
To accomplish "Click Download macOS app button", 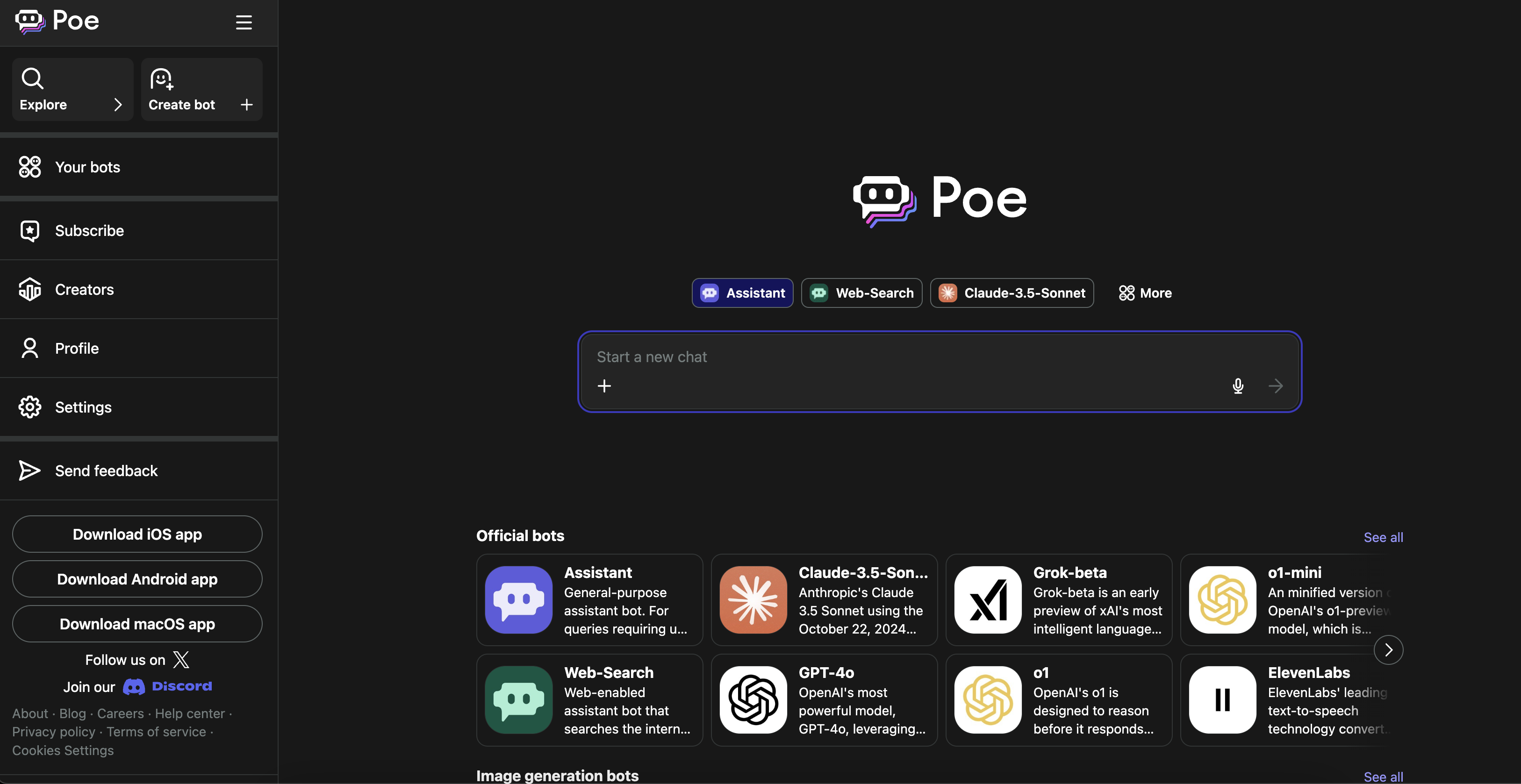I will click(x=137, y=624).
